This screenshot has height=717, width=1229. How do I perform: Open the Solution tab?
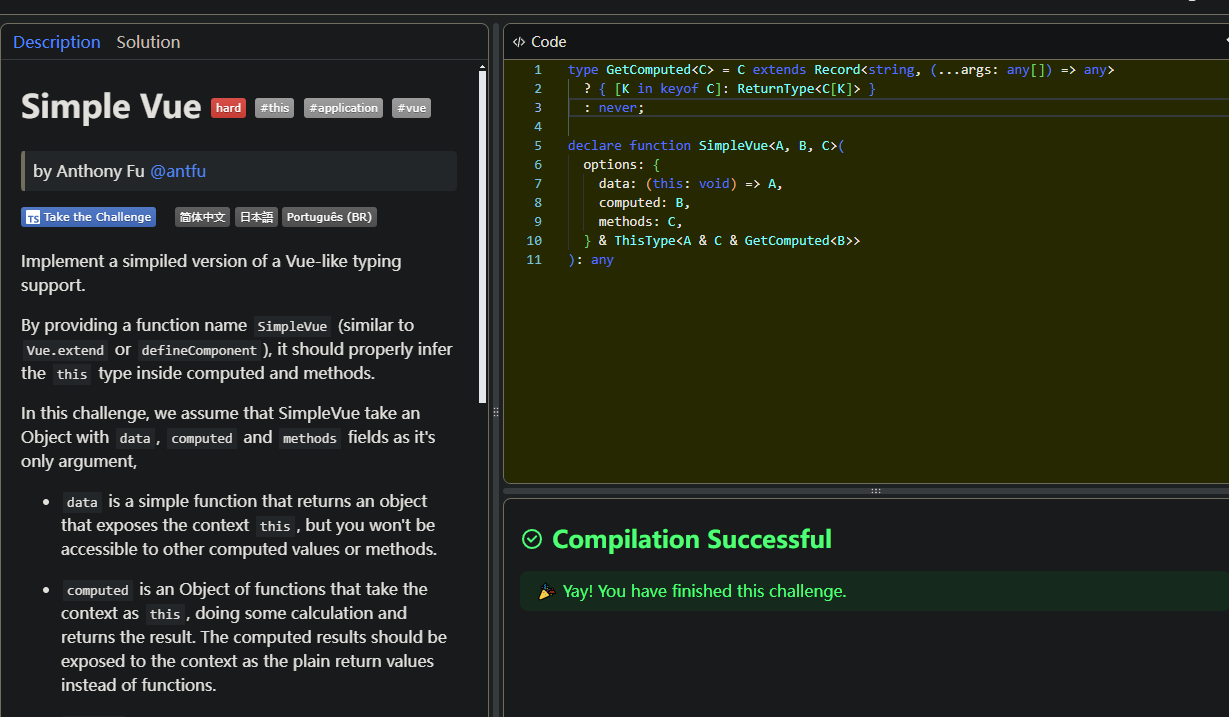pos(148,42)
